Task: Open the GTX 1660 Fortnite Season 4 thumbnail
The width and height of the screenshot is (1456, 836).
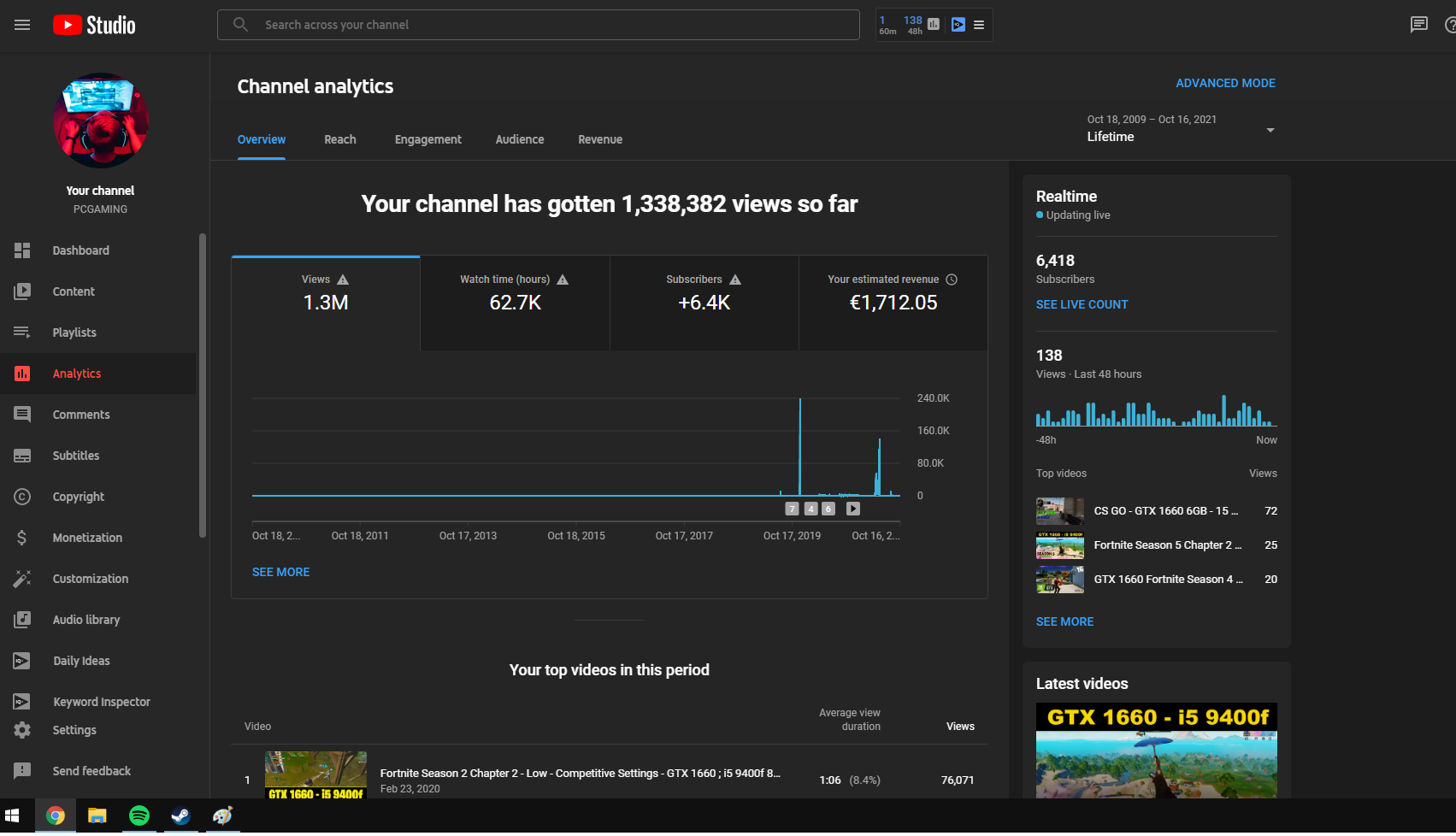Action: click(x=1060, y=580)
